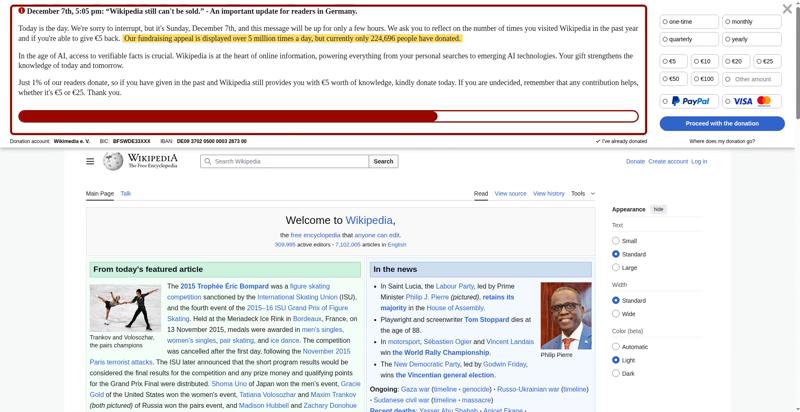This screenshot has height=412, width=800.
Task: Choose the PayPal payment logo option
Action: 690,101
